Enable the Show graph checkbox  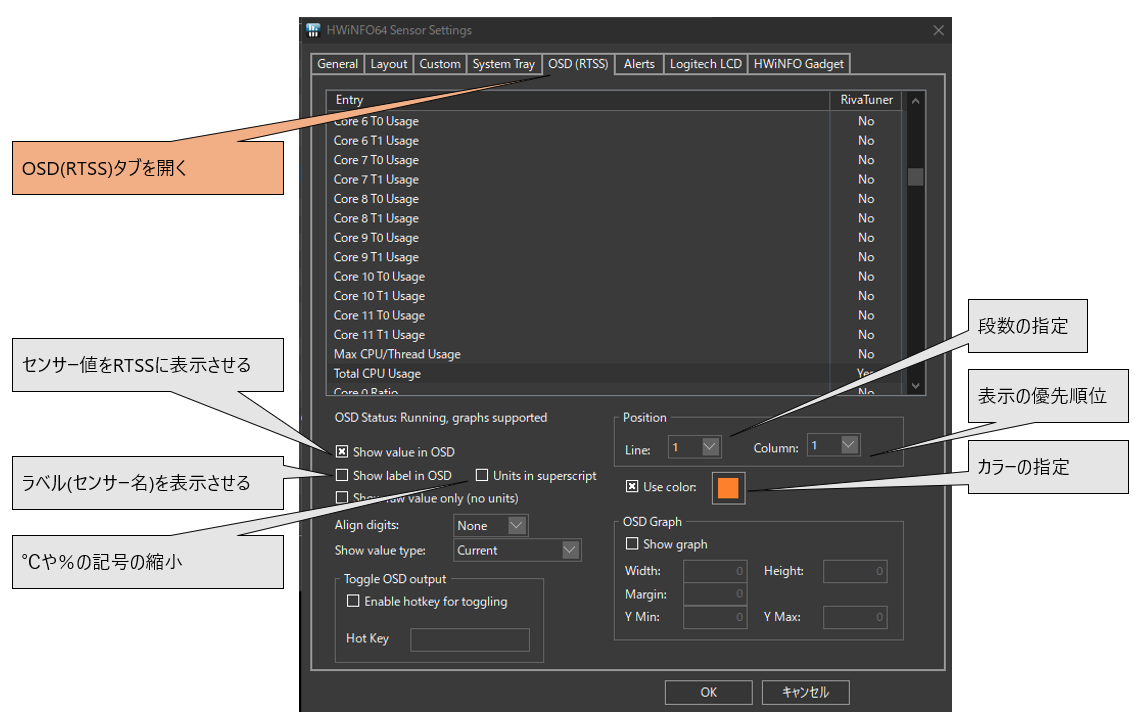(632, 543)
